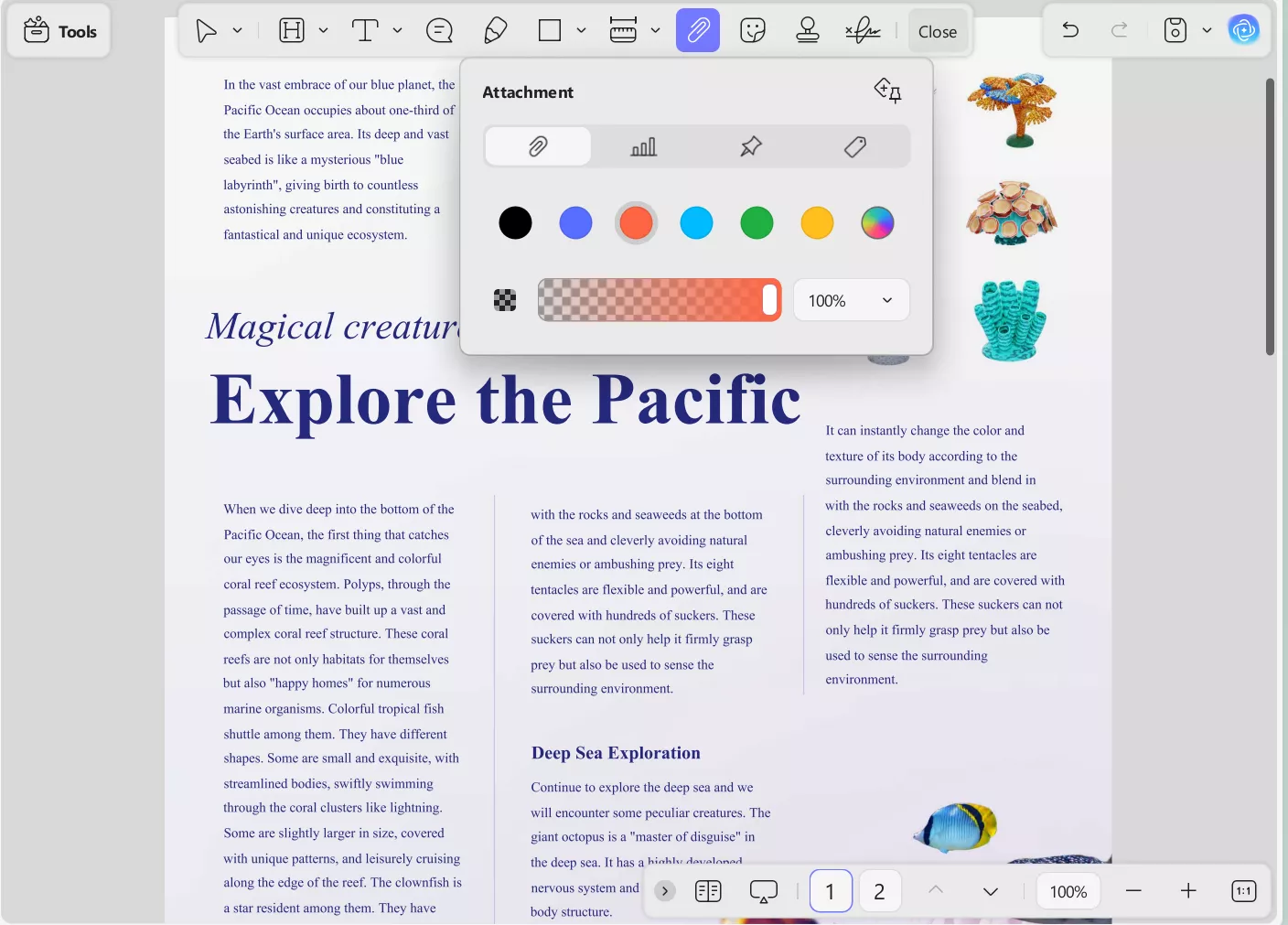Viewport: 1288px width, 925px height.
Task: Set zoom to actual size 1:1
Action: [1244, 891]
